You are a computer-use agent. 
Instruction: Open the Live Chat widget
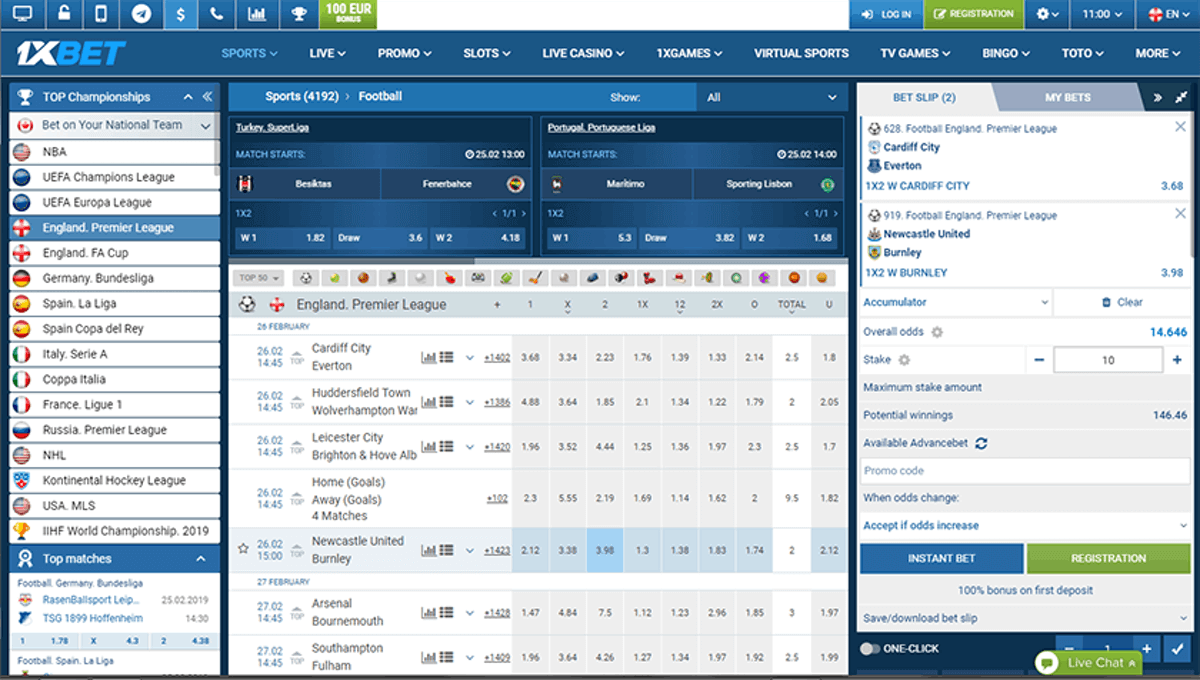[x=1089, y=662]
